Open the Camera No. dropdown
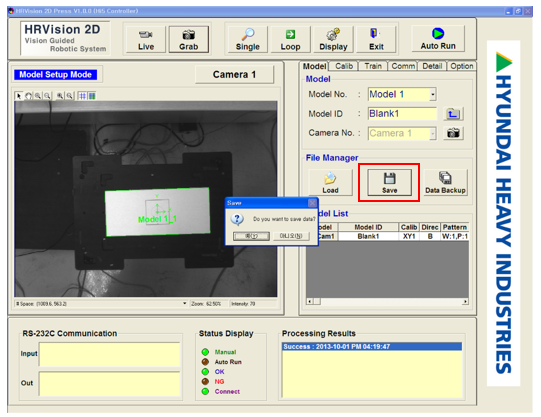This screenshot has height=417, width=541. (x=433, y=133)
